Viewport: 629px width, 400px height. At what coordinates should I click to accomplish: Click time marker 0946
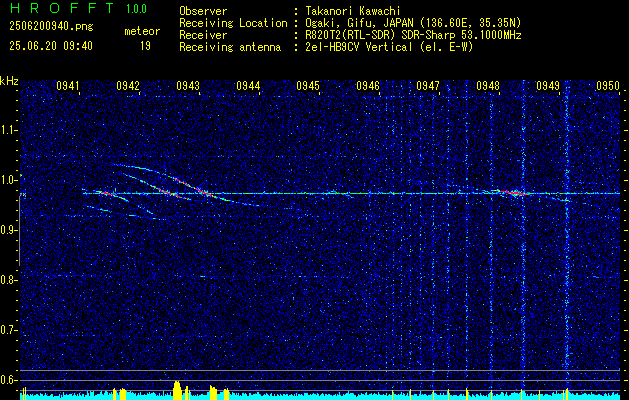[368, 85]
